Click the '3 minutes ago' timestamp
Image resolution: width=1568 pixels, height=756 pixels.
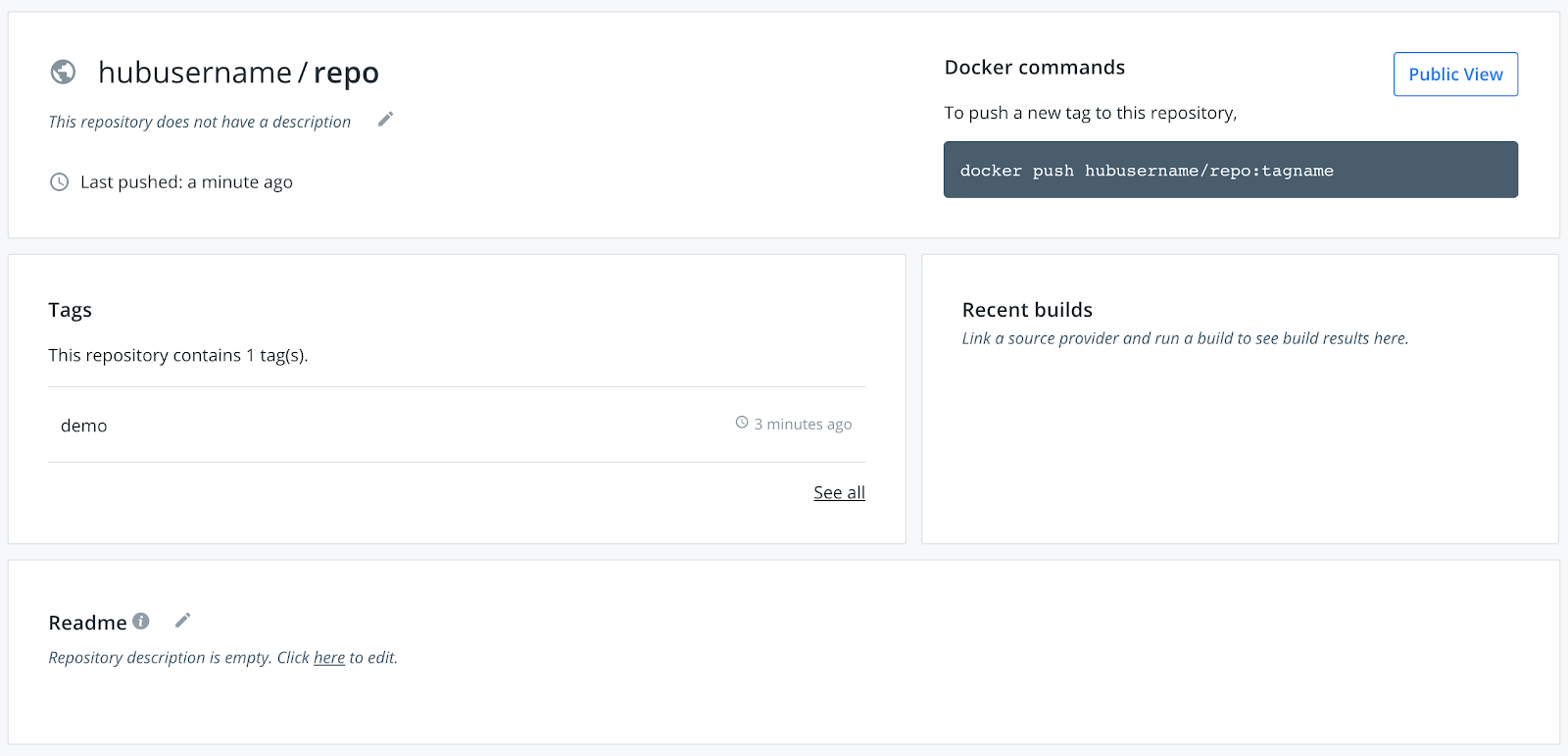[803, 424]
